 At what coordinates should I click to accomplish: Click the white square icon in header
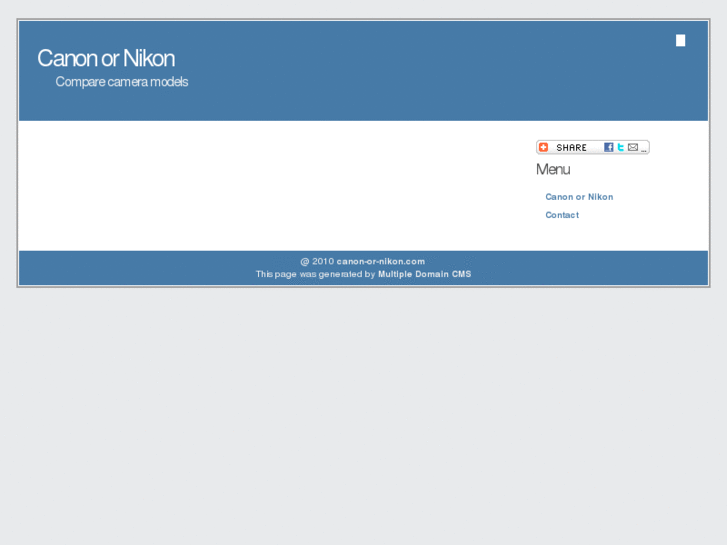pyautogui.click(x=680, y=41)
